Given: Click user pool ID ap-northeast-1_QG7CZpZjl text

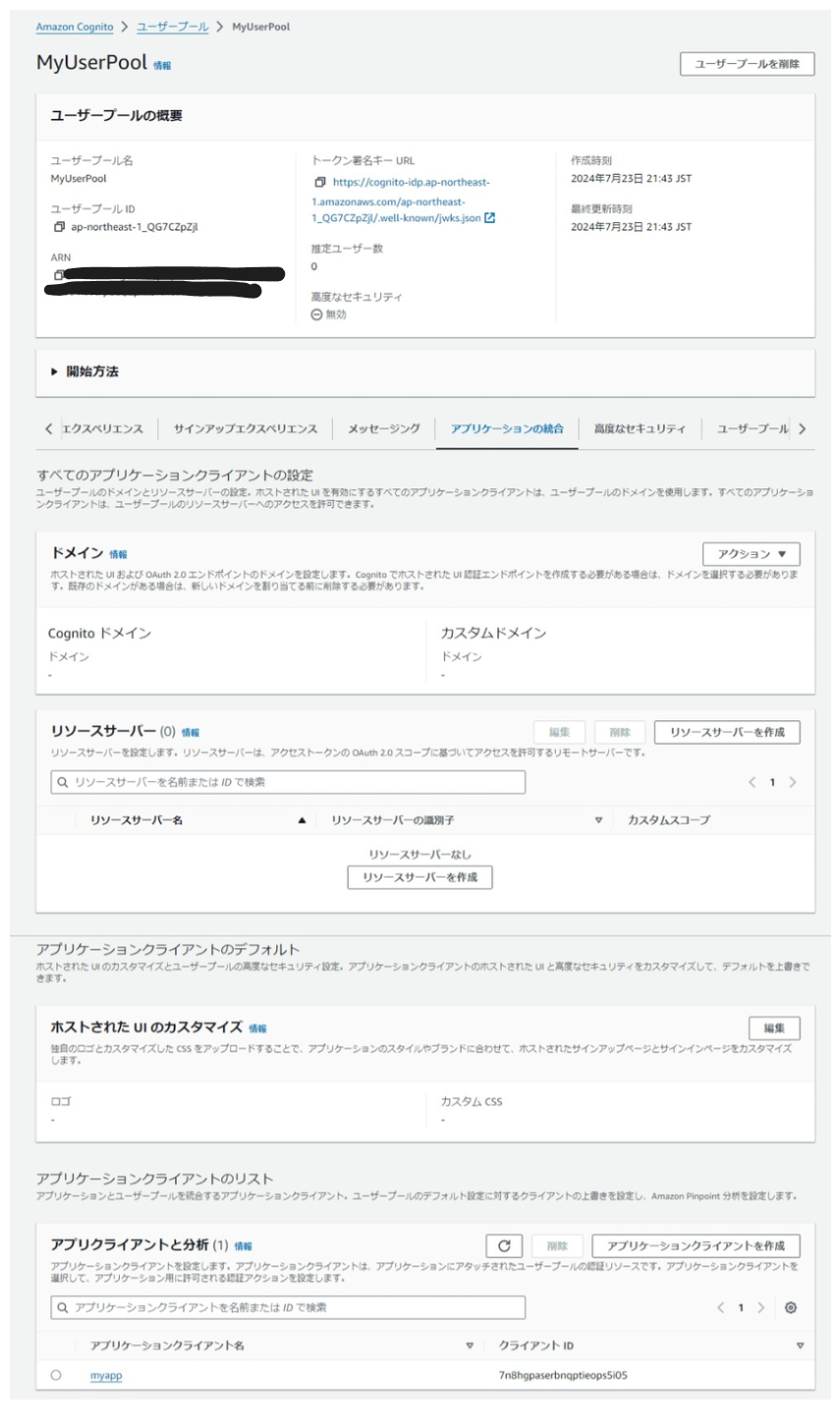Looking at the screenshot, I should click(x=135, y=227).
